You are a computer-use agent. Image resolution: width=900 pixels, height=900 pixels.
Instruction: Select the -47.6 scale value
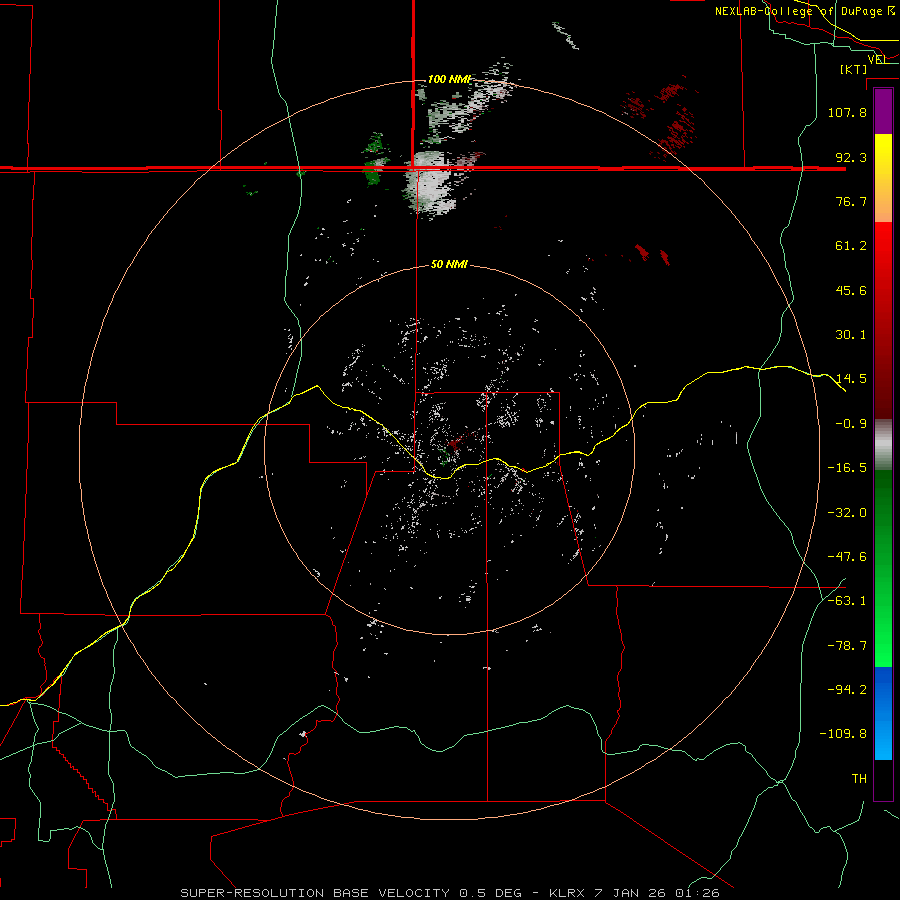847,556
